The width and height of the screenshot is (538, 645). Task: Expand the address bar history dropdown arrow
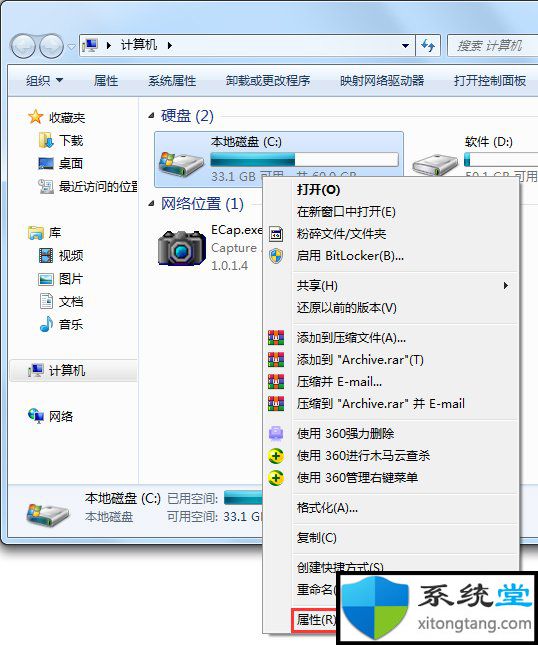[405, 46]
